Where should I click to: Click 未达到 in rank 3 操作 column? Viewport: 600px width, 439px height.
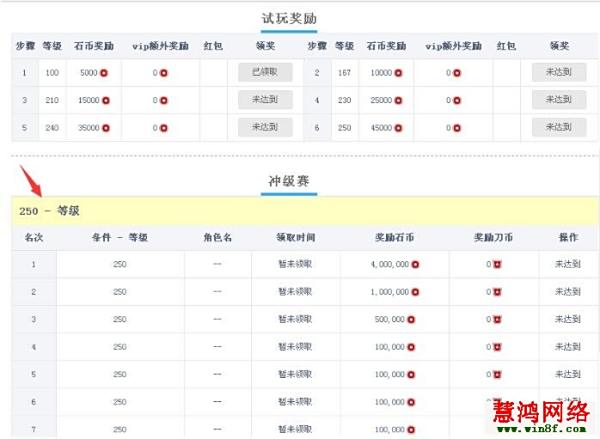tap(568, 319)
